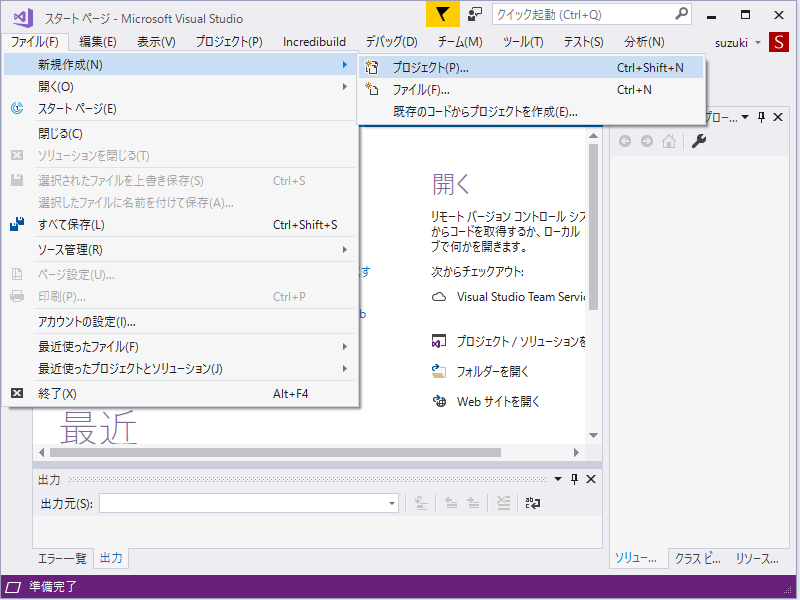Switch to the クラス ビュー tab
Image resolution: width=800 pixels, height=600 pixels.
(697, 558)
